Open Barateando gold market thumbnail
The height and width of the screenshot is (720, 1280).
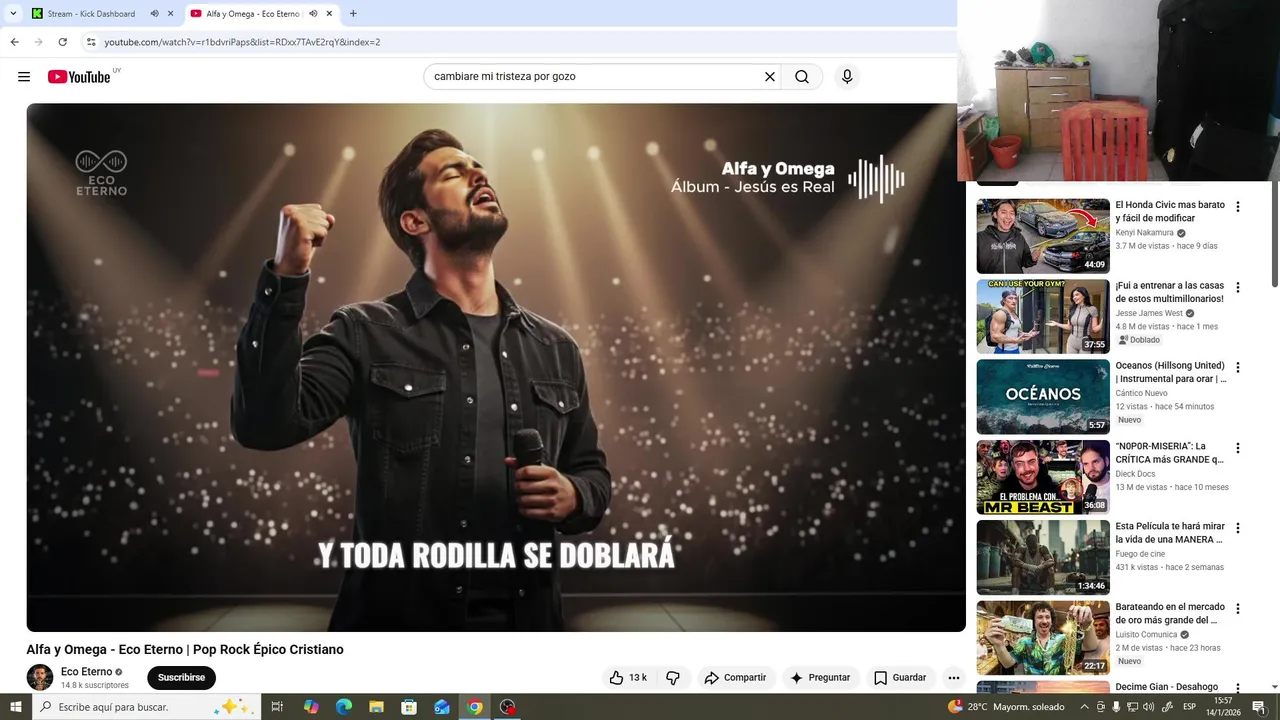tap(1043, 638)
